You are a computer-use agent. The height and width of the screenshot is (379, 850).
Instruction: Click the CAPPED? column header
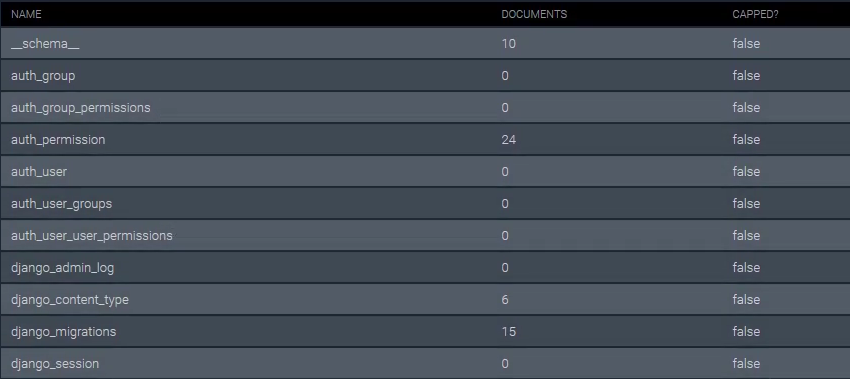755,15
